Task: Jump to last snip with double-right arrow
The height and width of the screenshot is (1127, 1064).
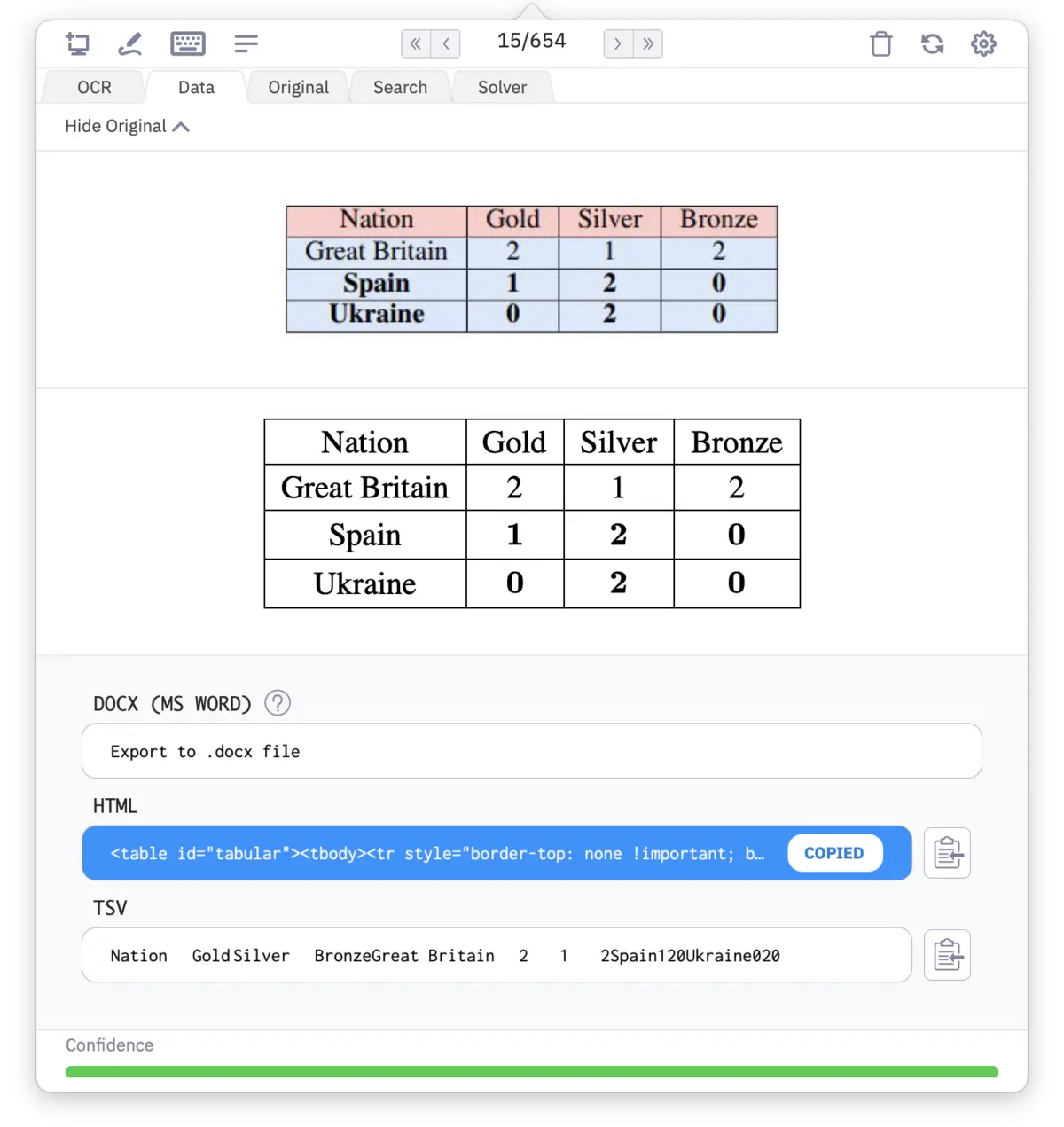Action: 648,43
